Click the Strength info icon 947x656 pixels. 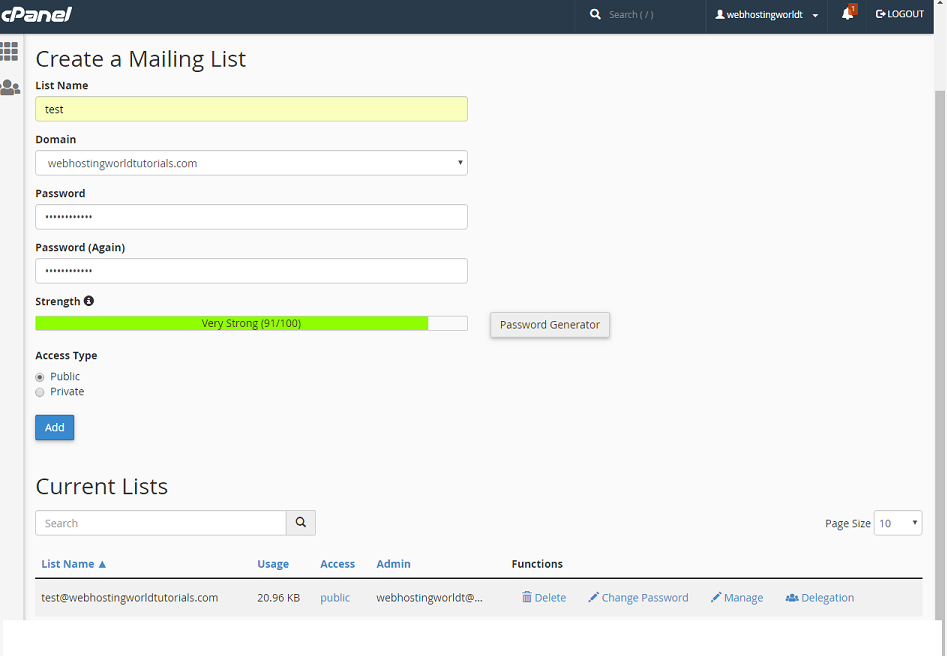tap(88, 301)
